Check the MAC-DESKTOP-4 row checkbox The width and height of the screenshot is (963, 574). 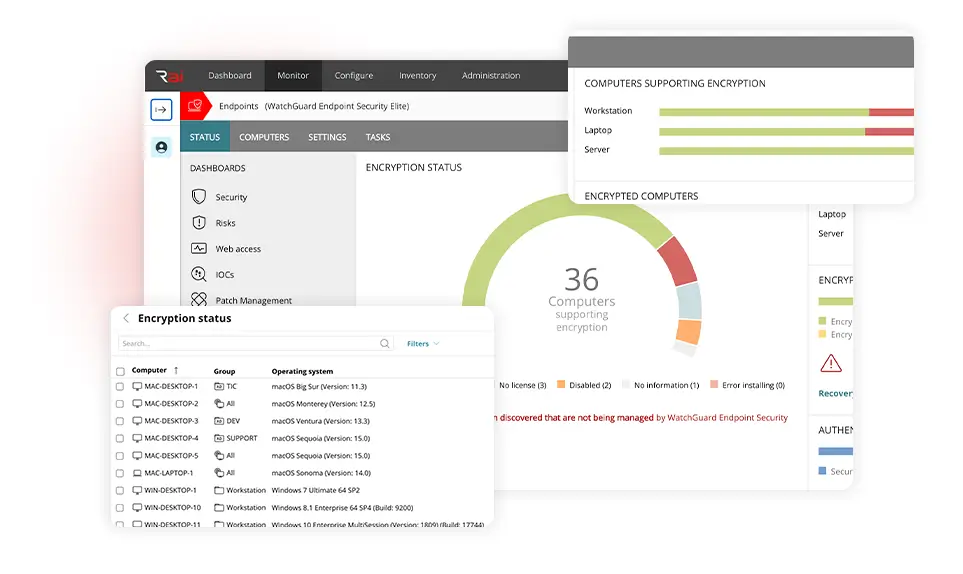(x=120, y=438)
